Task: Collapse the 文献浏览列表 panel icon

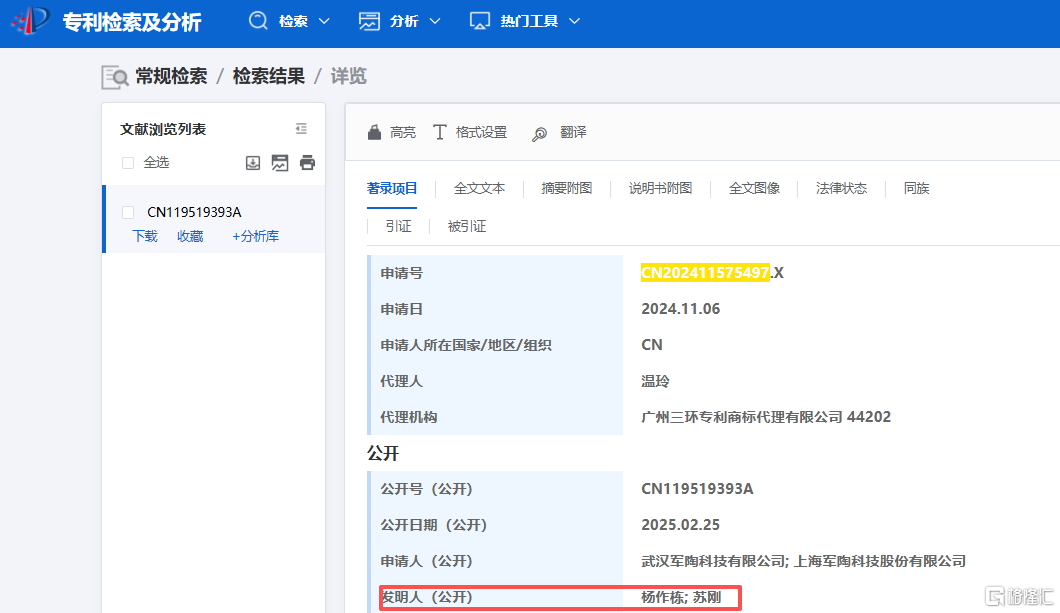Action: pos(302,128)
